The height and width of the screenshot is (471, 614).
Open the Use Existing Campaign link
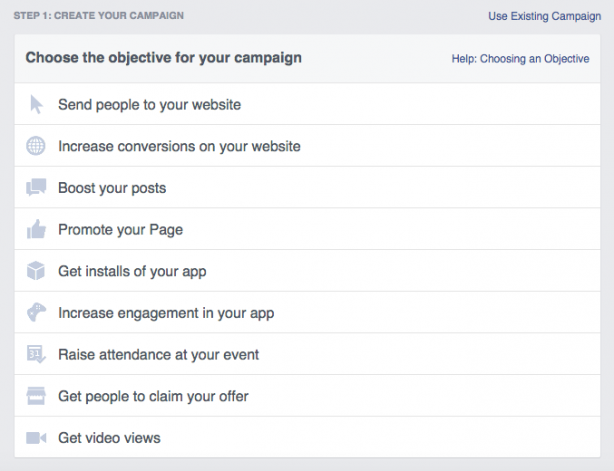pyautogui.click(x=544, y=16)
